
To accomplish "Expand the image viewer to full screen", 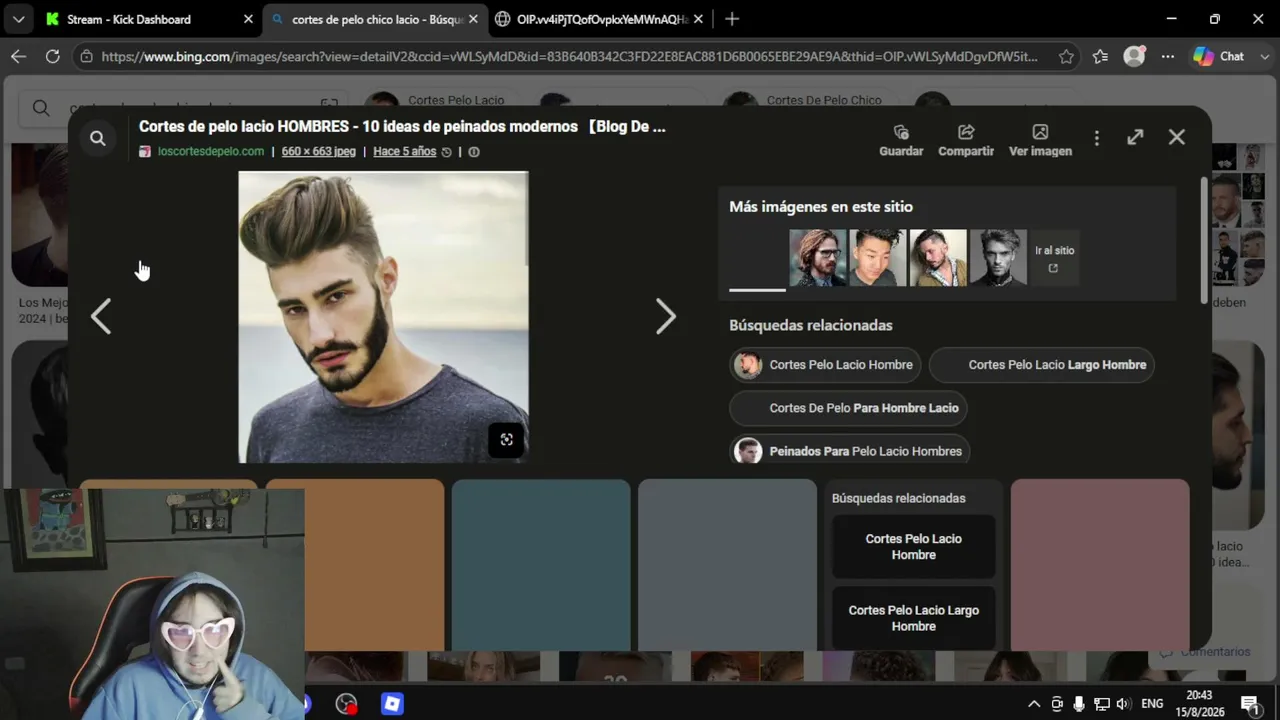I will click(x=1135, y=137).
